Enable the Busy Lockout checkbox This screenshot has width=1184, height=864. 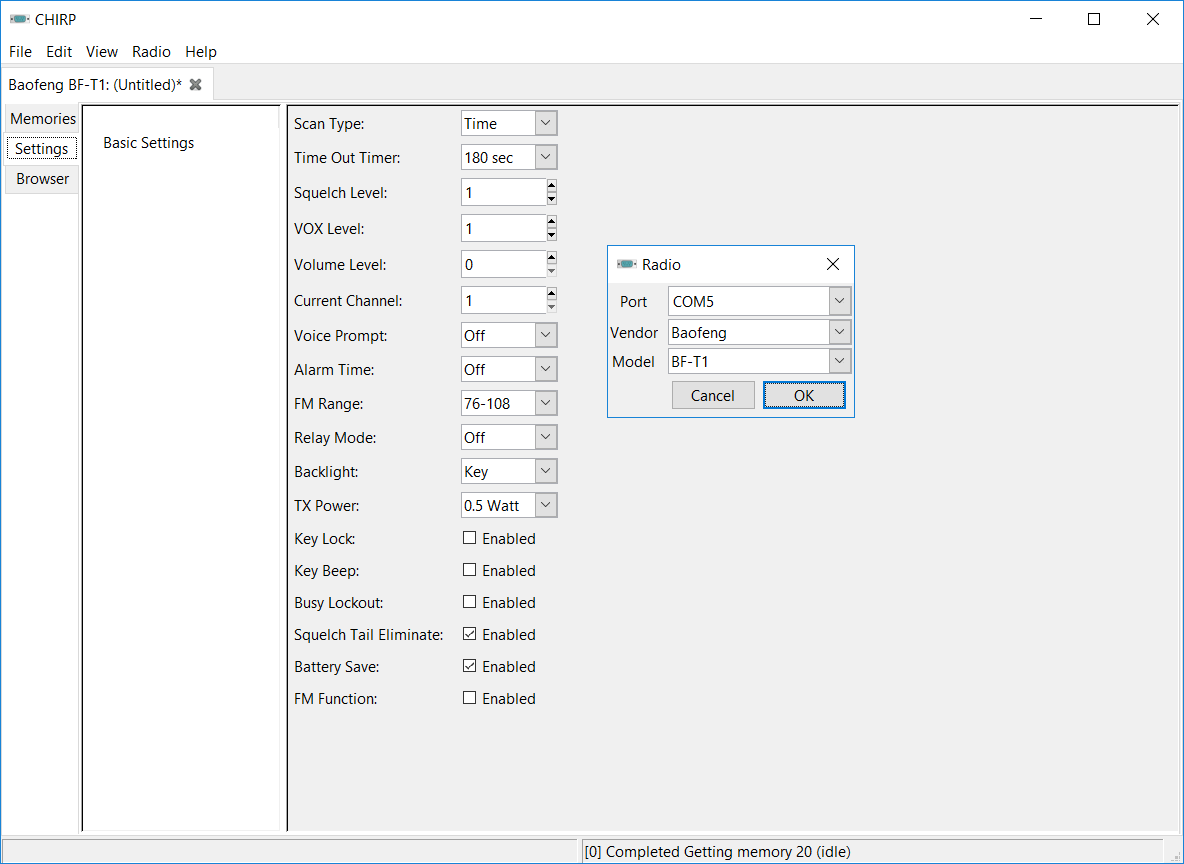[470, 602]
